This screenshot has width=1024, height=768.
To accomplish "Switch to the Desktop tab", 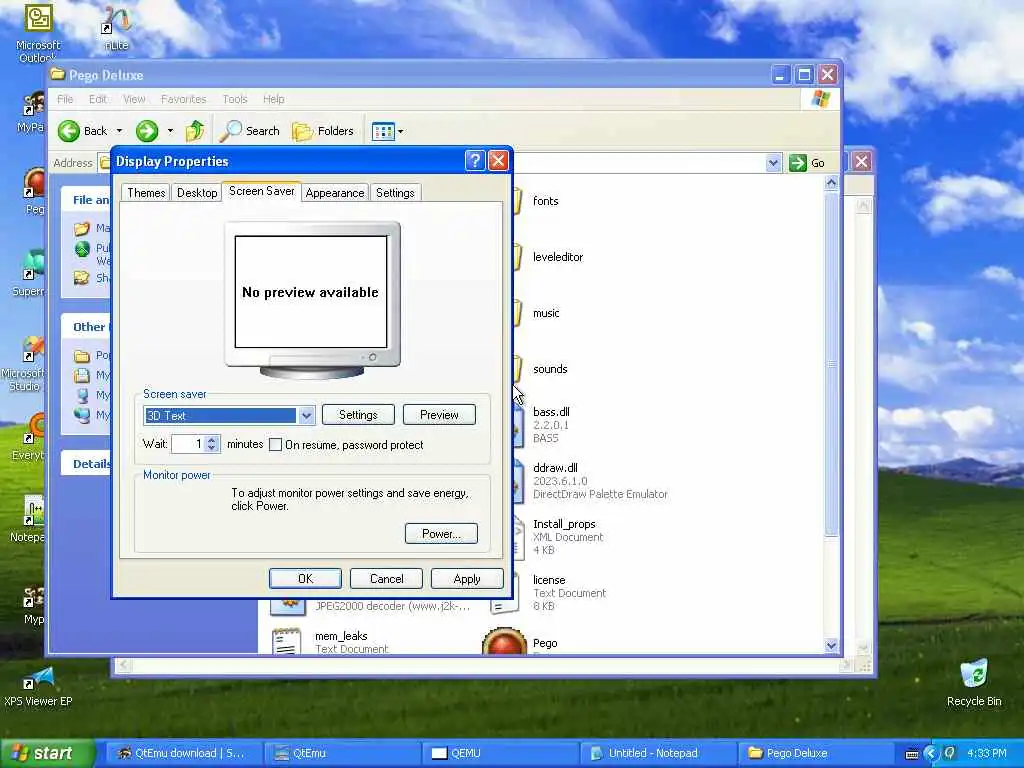I will 197,193.
